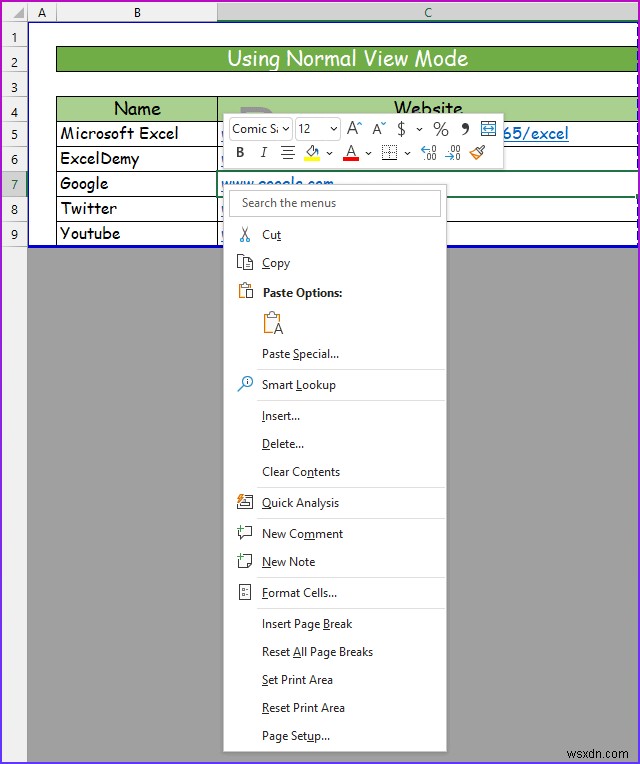Viewport: 640px width, 764px height.
Task: Click the Increase Font Size icon
Action: tap(354, 129)
